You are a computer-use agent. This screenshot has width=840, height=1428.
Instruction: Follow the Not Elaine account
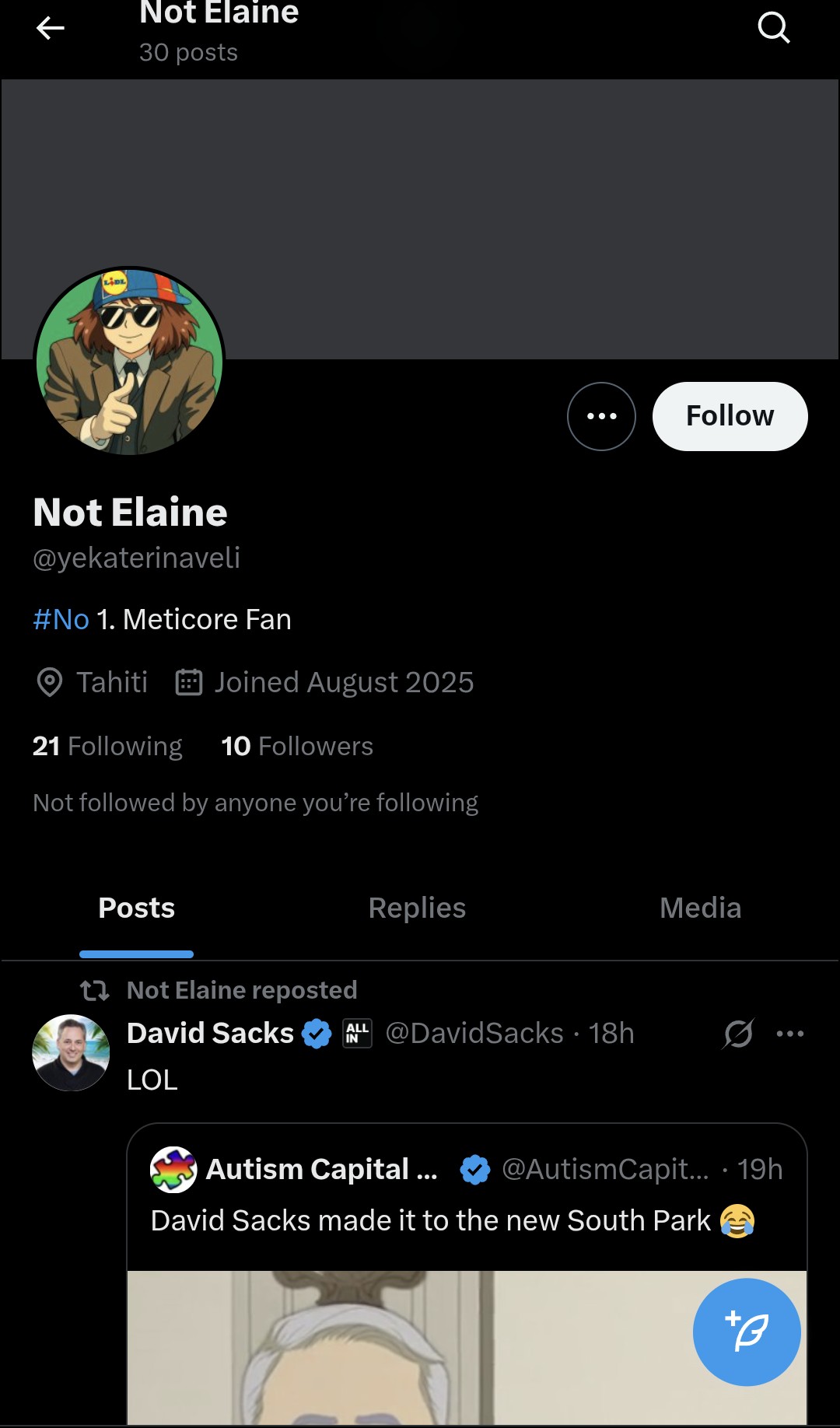pos(730,416)
